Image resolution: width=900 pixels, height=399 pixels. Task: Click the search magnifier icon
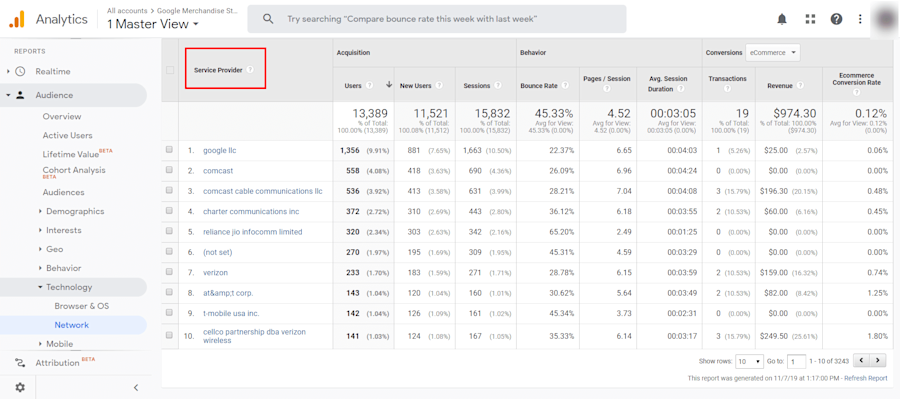267,19
